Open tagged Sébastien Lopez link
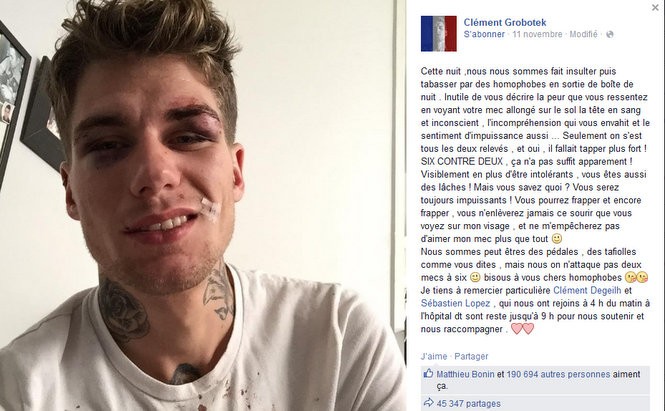 [455, 303]
